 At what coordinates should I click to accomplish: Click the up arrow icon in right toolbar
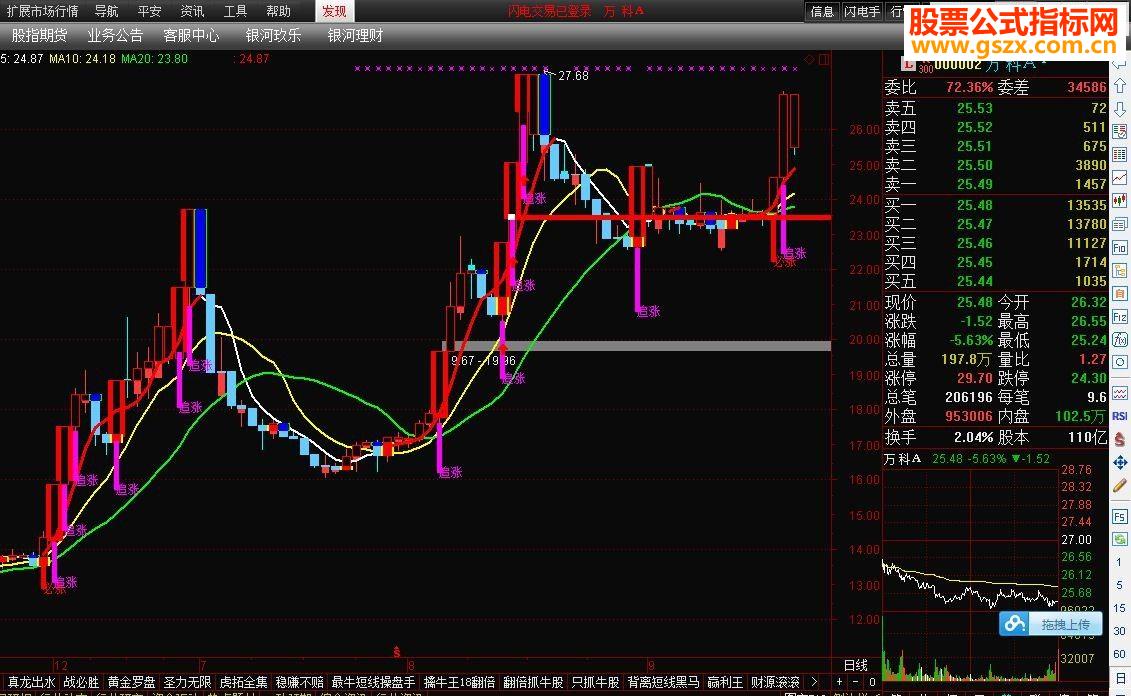[1119, 86]
